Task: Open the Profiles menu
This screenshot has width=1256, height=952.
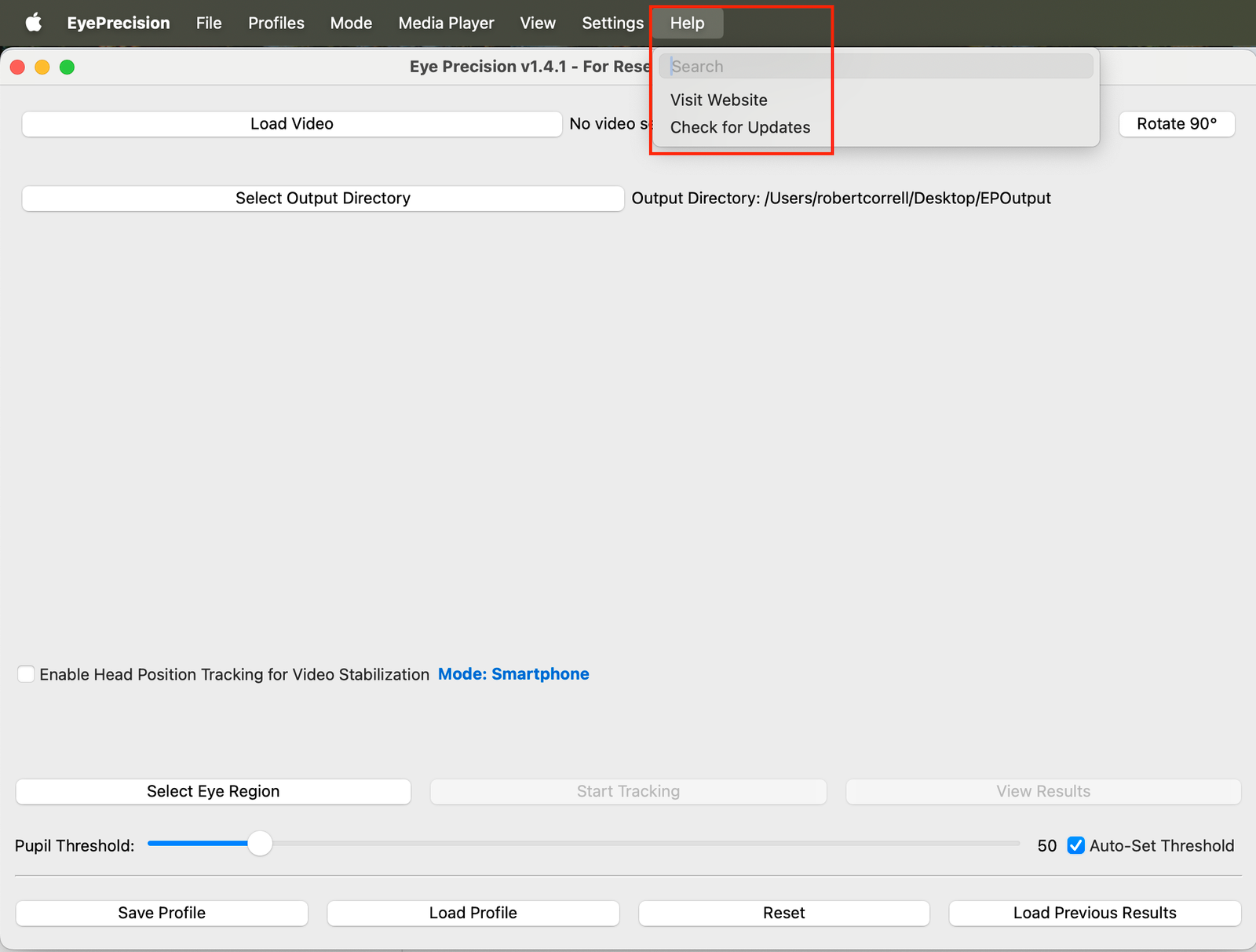Action: pos(276,23)
